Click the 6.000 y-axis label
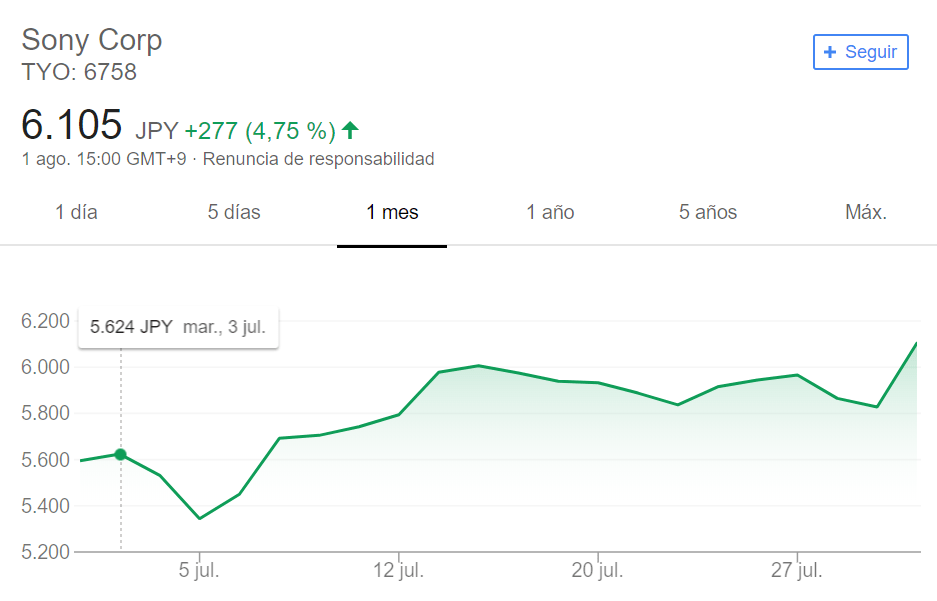The image size is (937, 601). click(x=45, y=367)
